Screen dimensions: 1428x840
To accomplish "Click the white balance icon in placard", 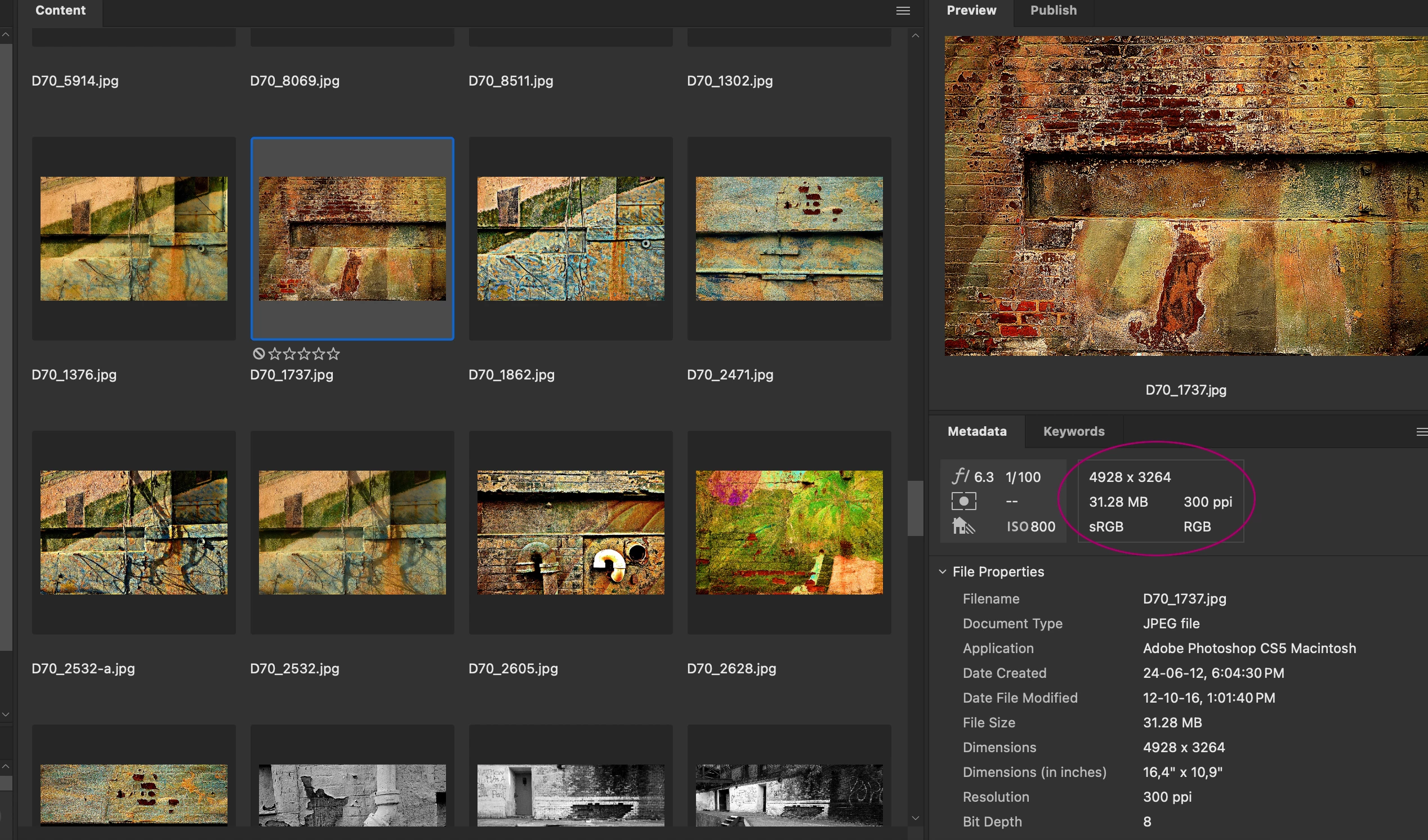I will pos(963,526).
